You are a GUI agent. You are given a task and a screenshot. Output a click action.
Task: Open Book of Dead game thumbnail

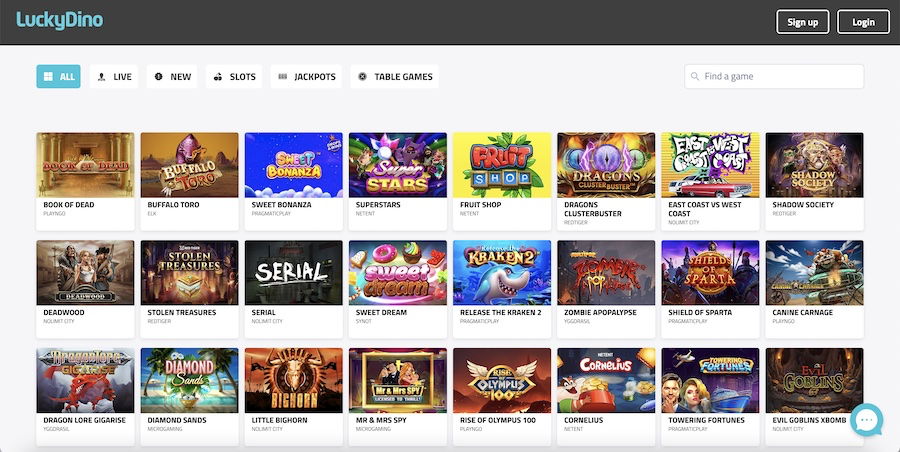click(x=85, y=165)
